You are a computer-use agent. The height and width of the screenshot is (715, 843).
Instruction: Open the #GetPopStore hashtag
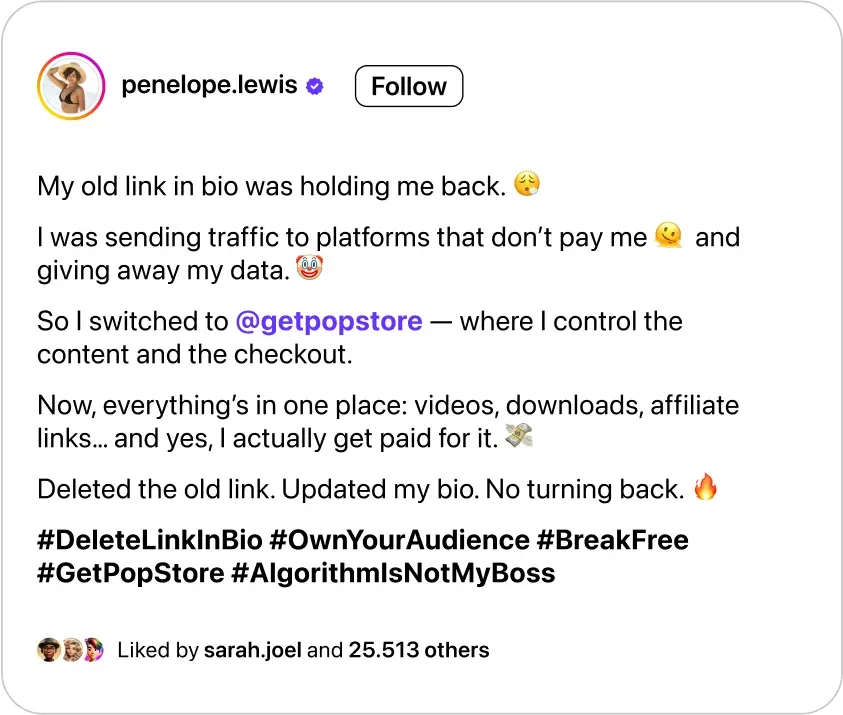(131, 573)
